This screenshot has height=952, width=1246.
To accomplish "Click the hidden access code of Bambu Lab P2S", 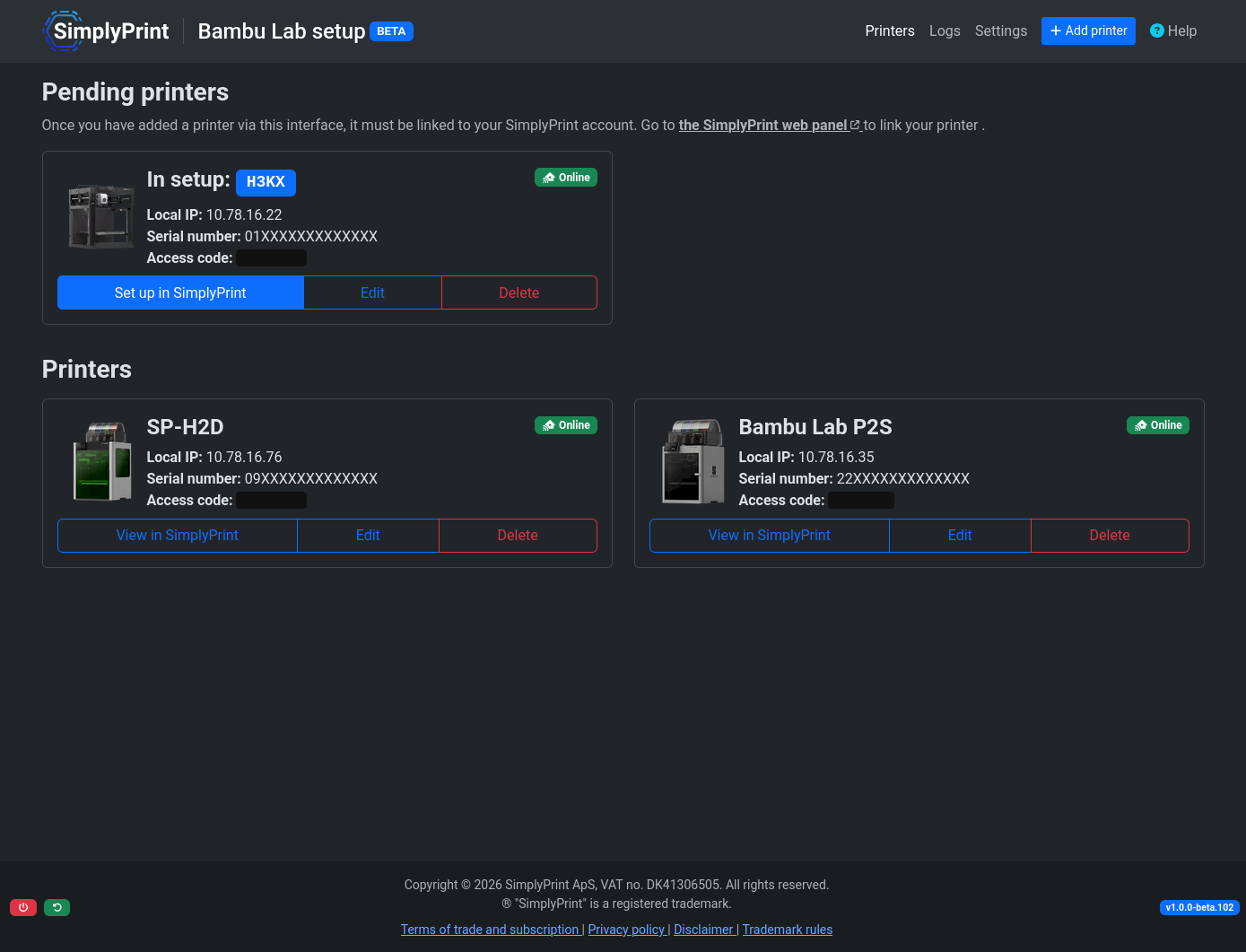I will [861, 501].
